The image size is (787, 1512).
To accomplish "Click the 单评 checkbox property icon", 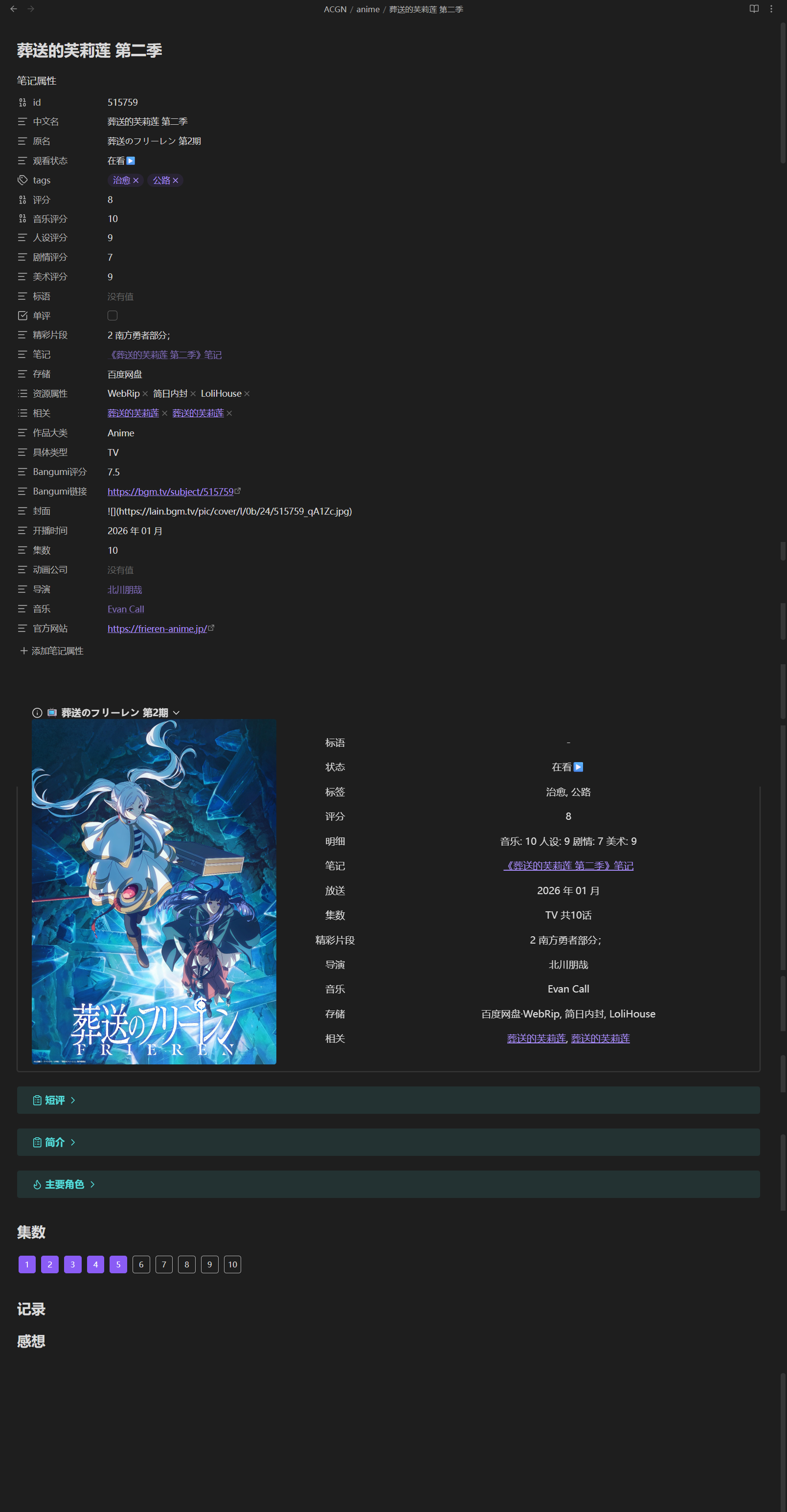I will coord(22,316).
